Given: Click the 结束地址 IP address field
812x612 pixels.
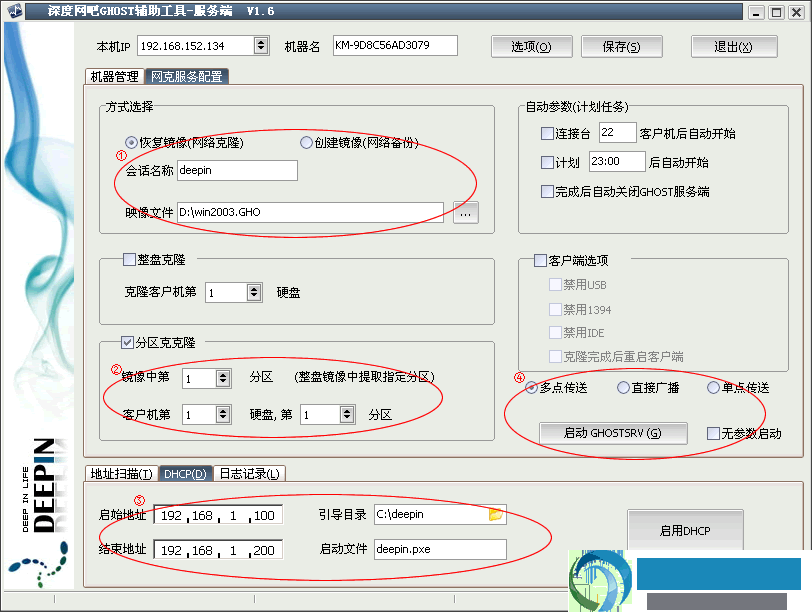Looking at the screenshot, I should click(218, 550).
